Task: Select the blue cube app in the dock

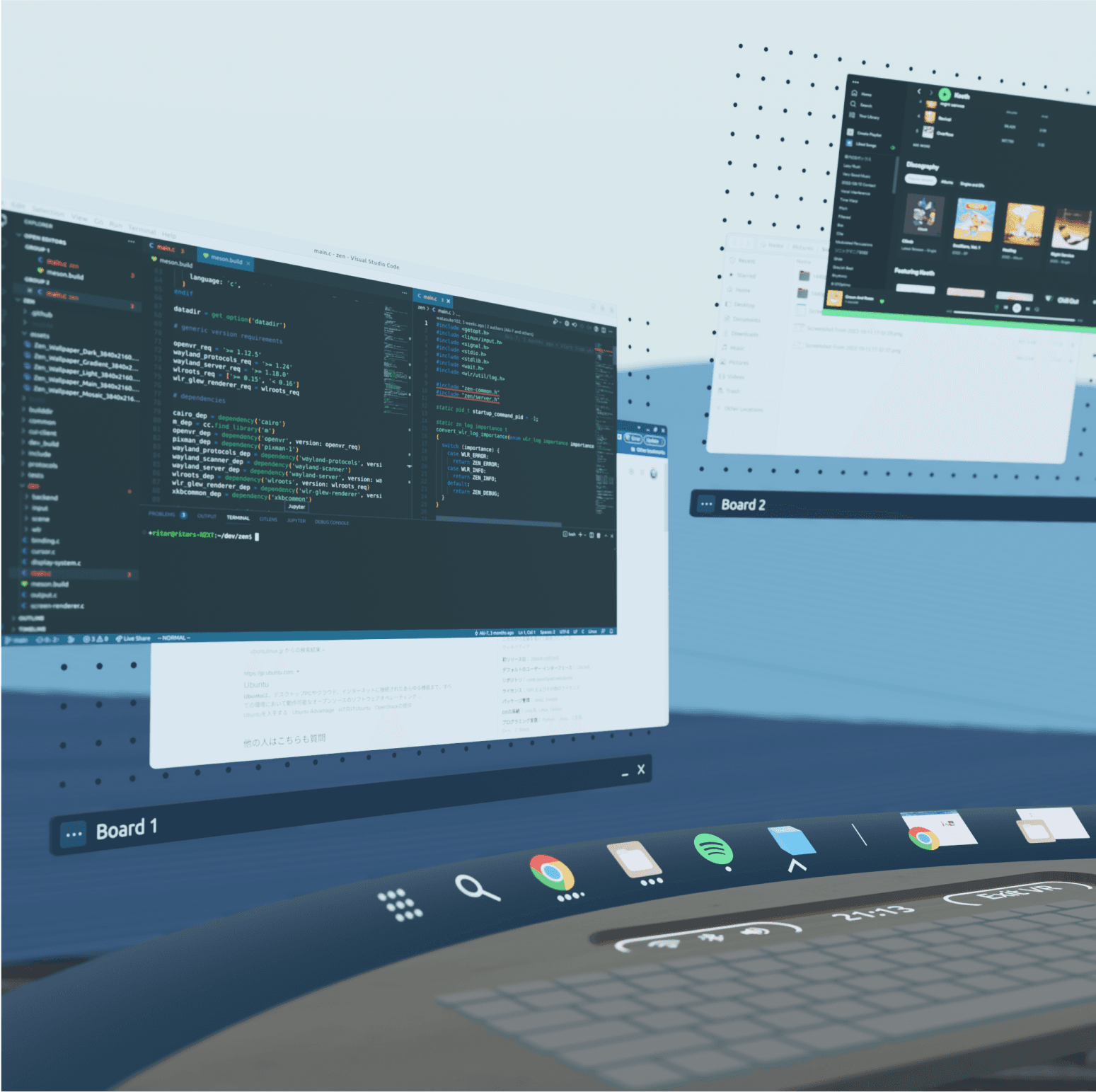Action: coord(792,839)
